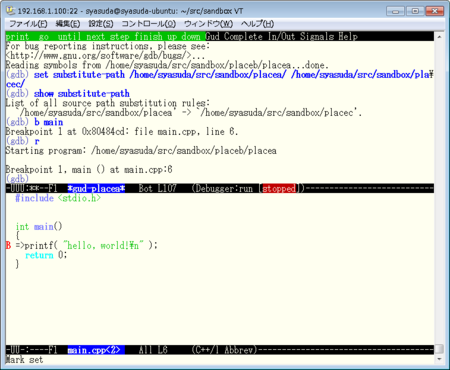
Task: Click the 'Starting program:' output line
Action: [141, 151]
